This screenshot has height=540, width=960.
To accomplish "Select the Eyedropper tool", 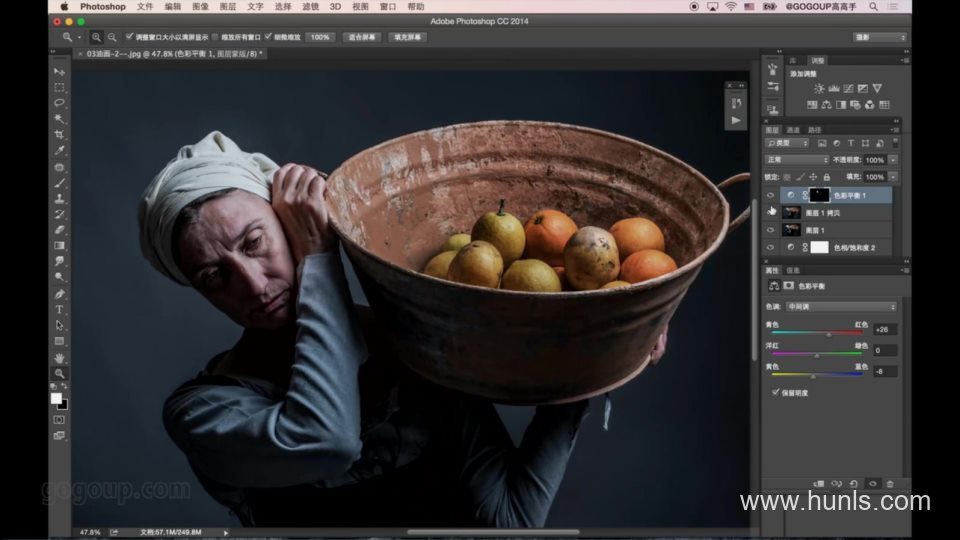I will click(x=59, y=151).
